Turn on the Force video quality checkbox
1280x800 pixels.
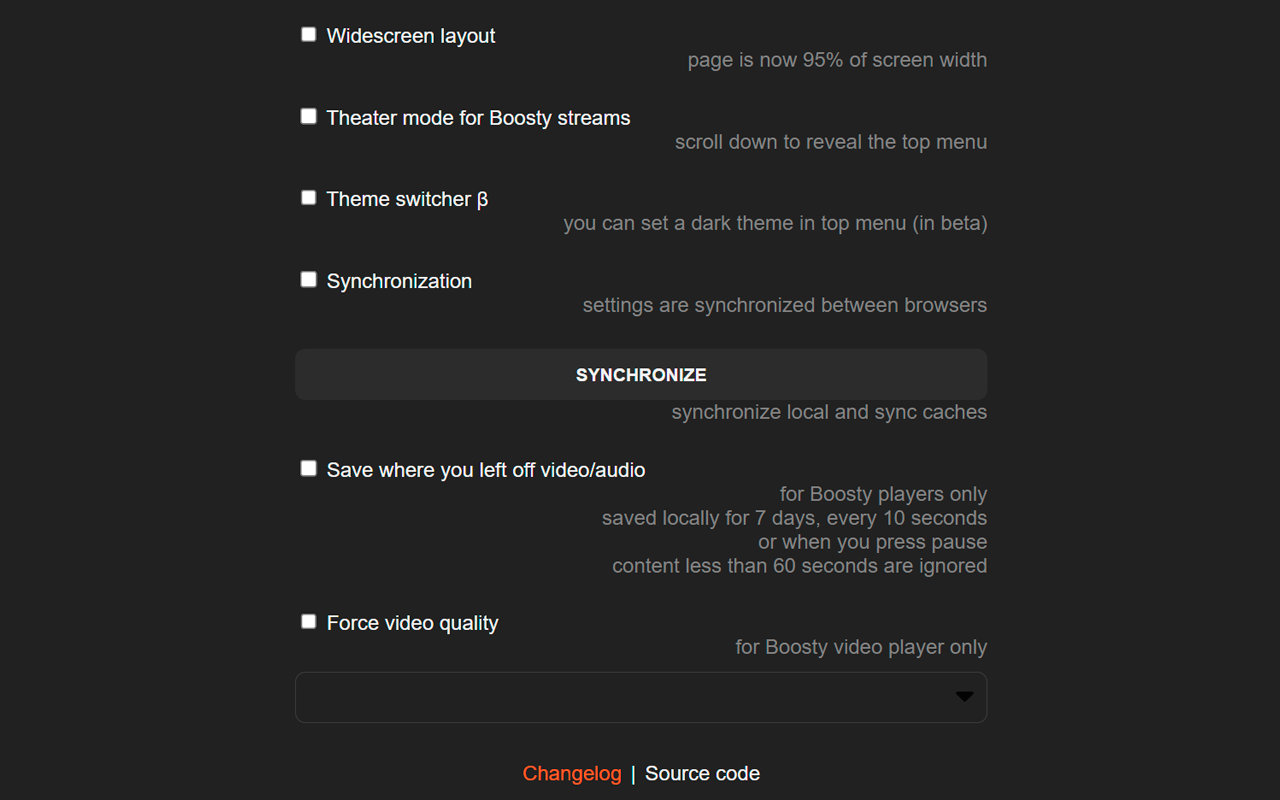[x=309, y=622]
